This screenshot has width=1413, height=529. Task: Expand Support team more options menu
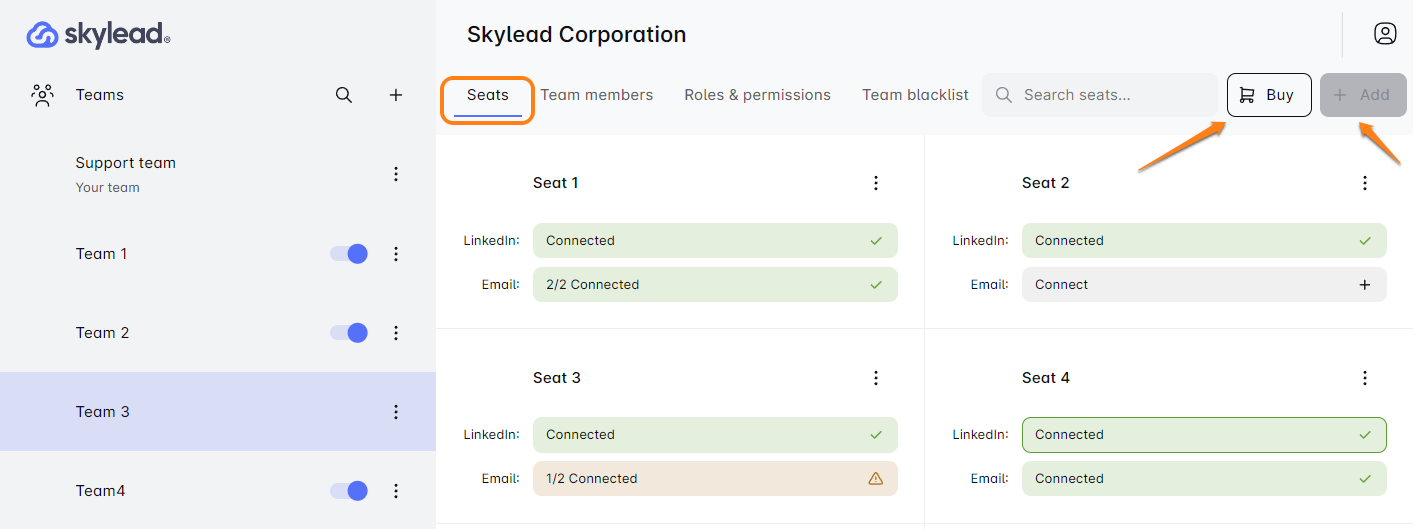click(x=396, y=174)
